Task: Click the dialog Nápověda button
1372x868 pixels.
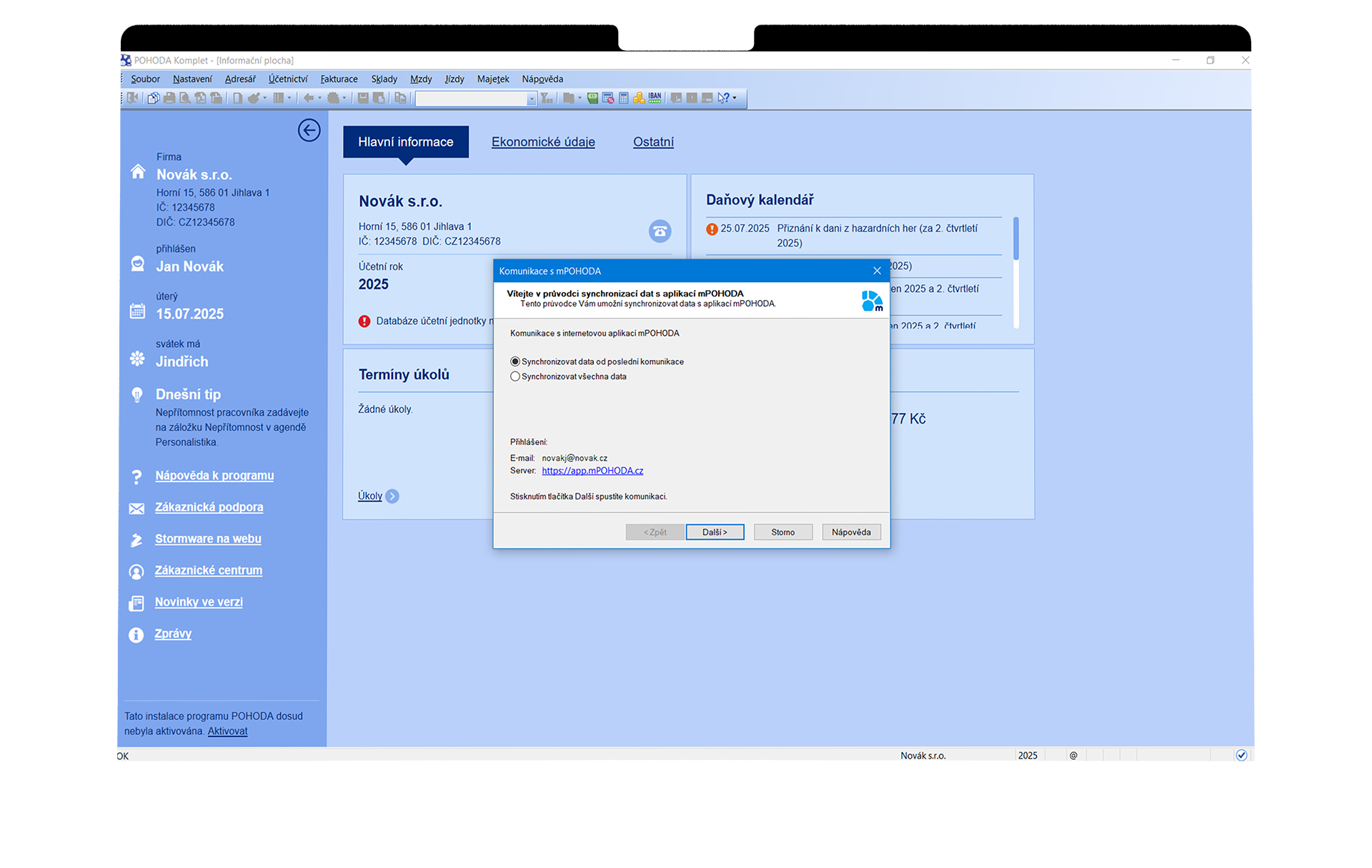Action: (x=851, y=532)
